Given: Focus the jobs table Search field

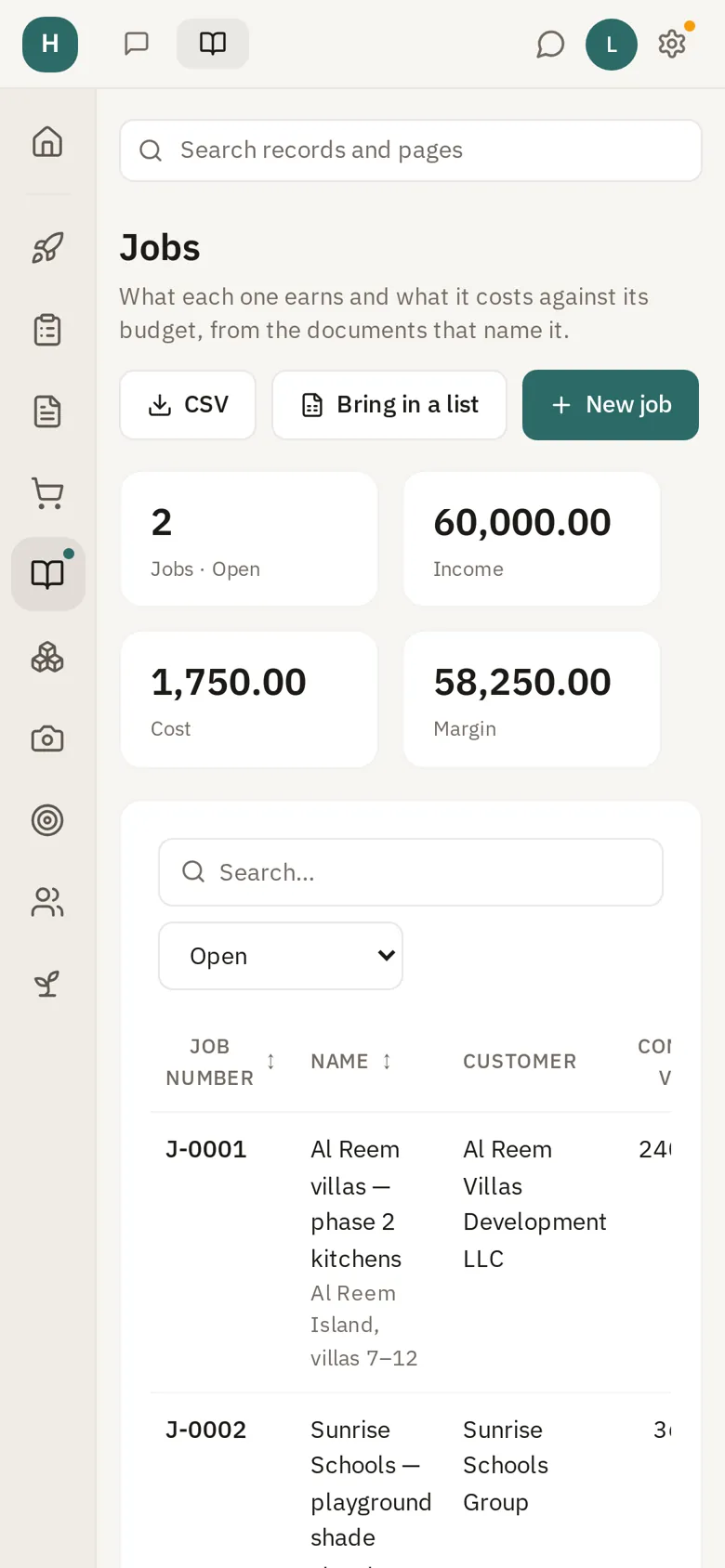Looking at the screenshot, I should (411, 872).
